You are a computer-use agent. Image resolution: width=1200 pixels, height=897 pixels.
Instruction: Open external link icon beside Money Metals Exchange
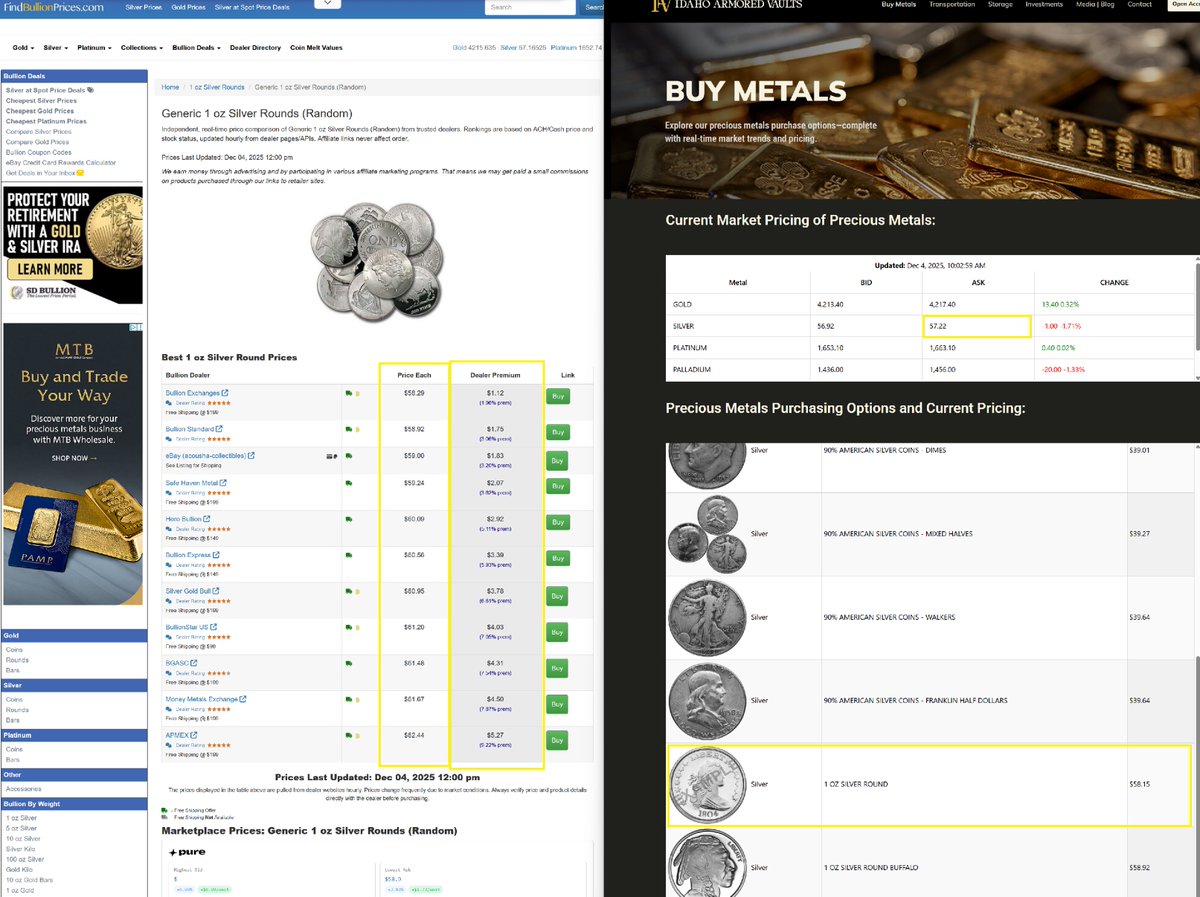point(243,699)
